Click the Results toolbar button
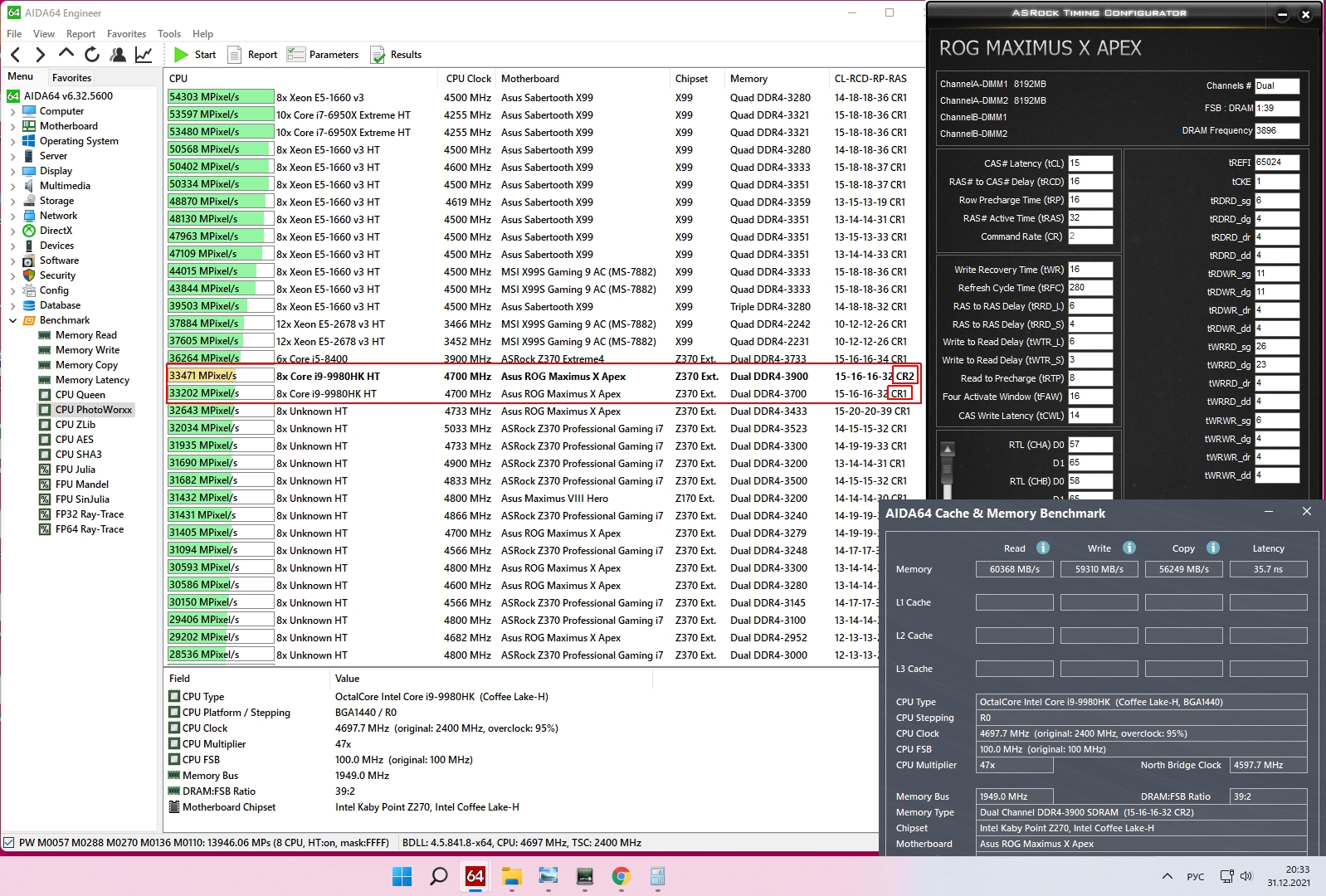Screen dimensions: 1326x896 [396, 55]
